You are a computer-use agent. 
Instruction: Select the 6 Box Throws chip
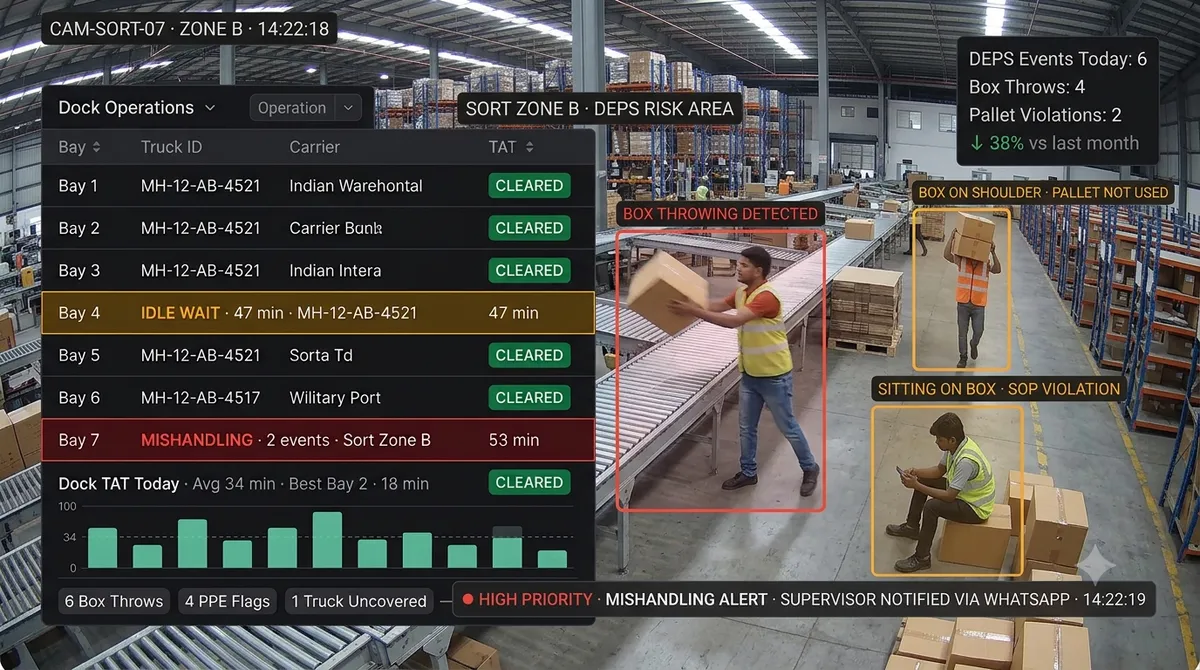(113, 601)
